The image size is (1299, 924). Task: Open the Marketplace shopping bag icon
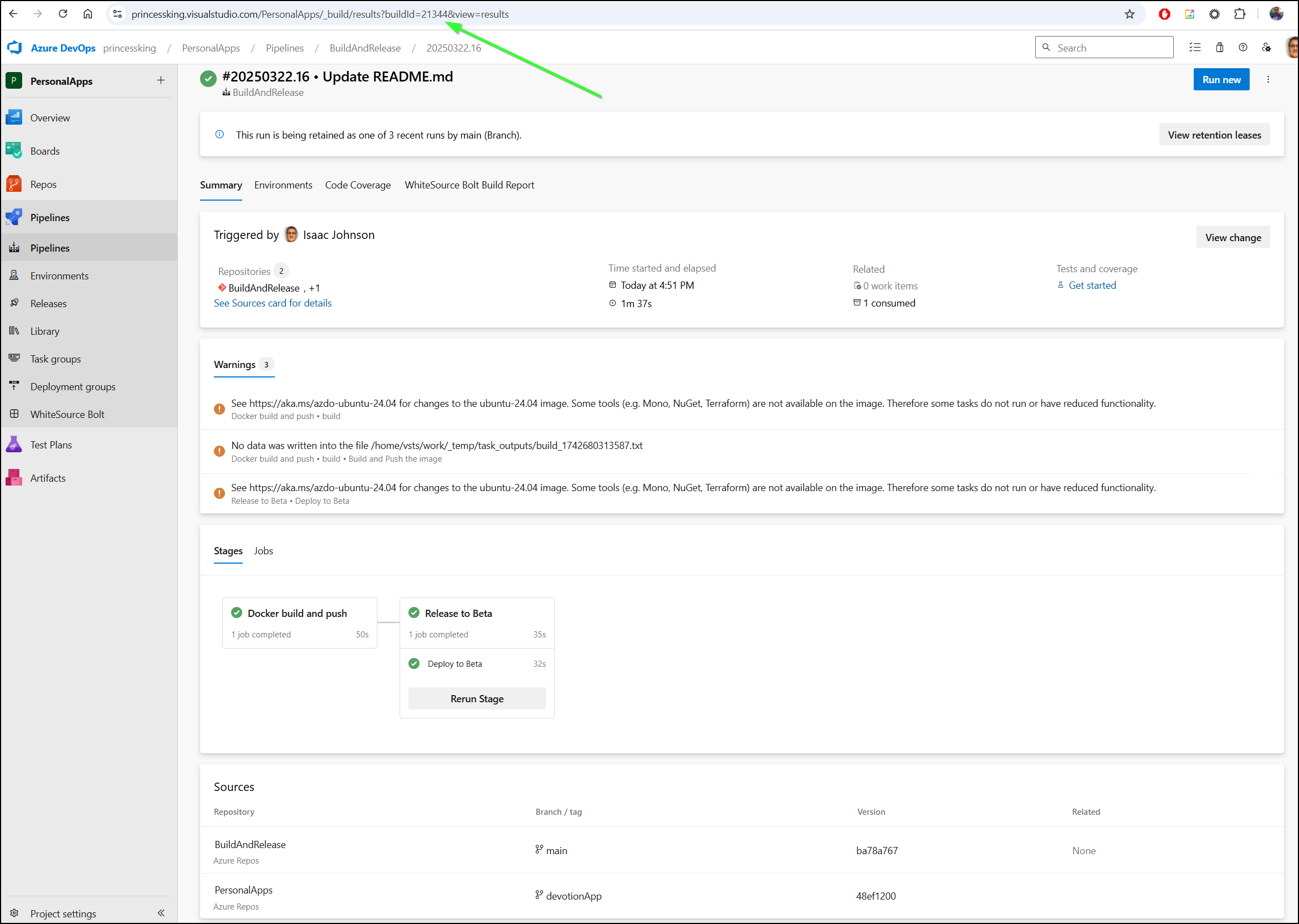1219,48
